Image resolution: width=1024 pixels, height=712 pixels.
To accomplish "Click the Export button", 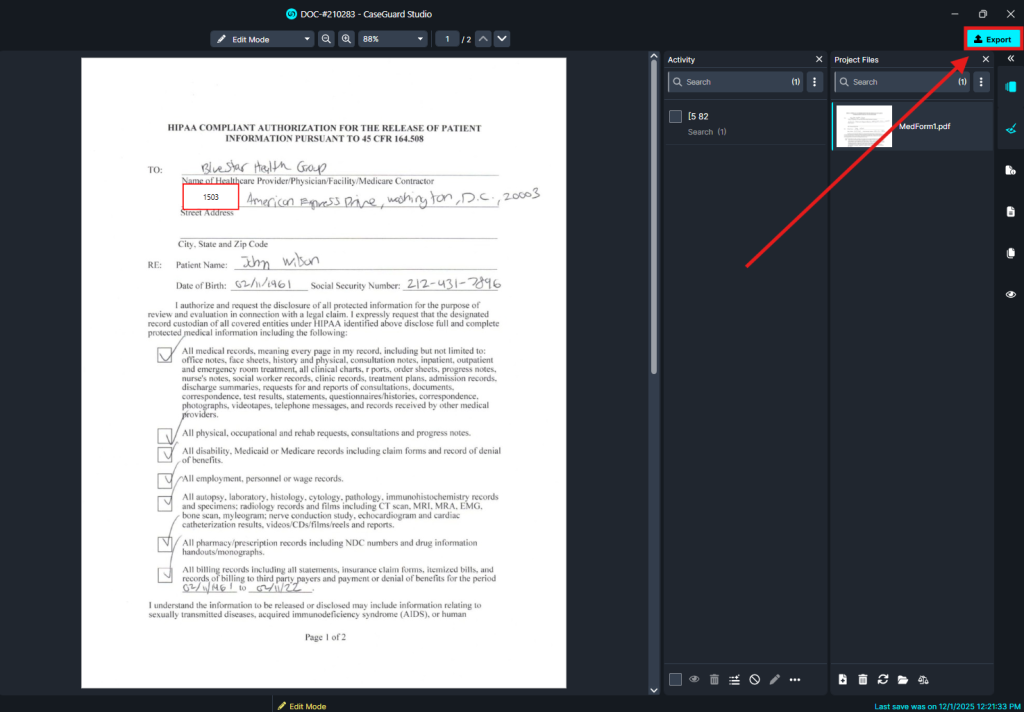I will [x=992, y=39].
